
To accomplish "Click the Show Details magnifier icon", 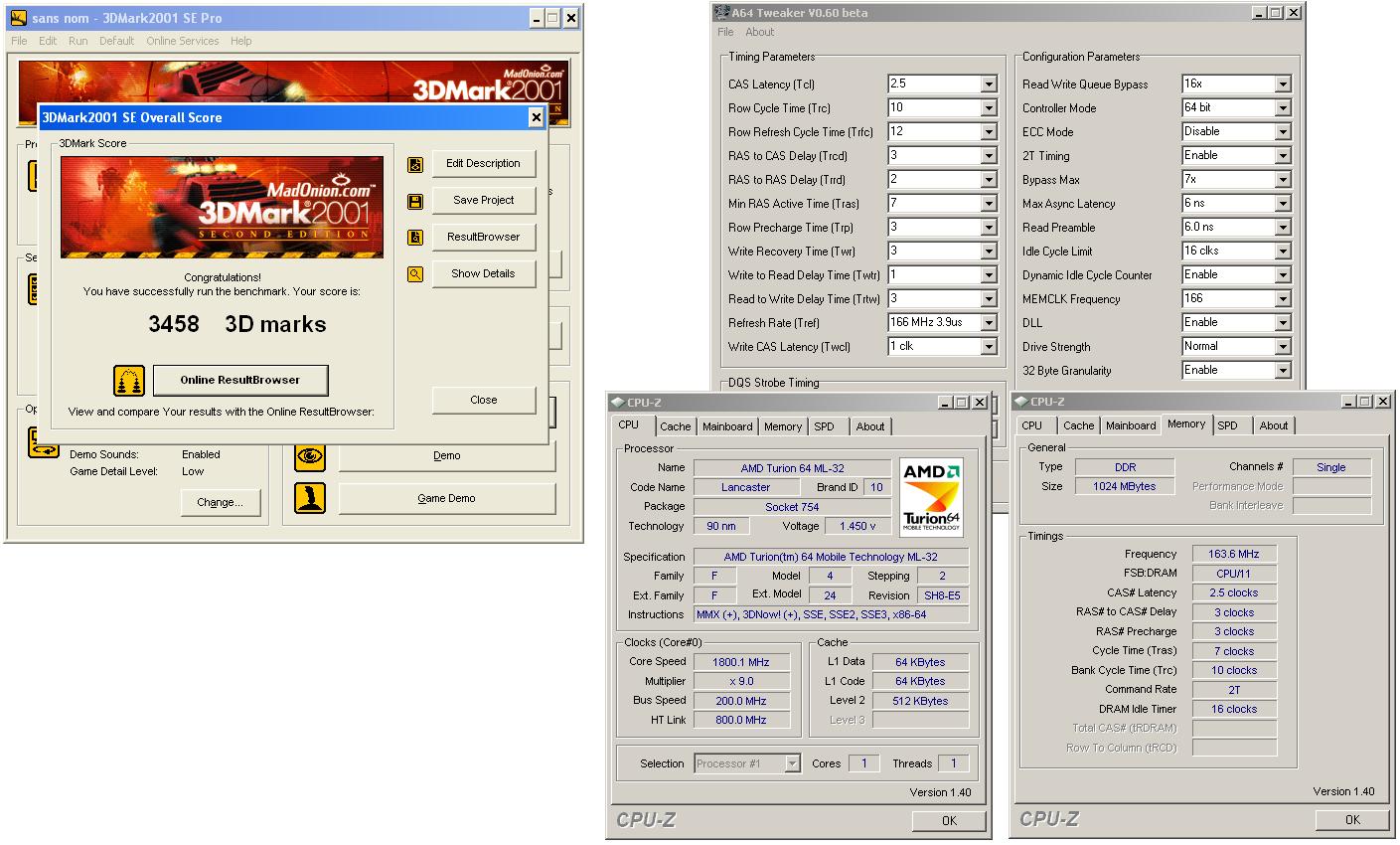I will tap(415, 274).
